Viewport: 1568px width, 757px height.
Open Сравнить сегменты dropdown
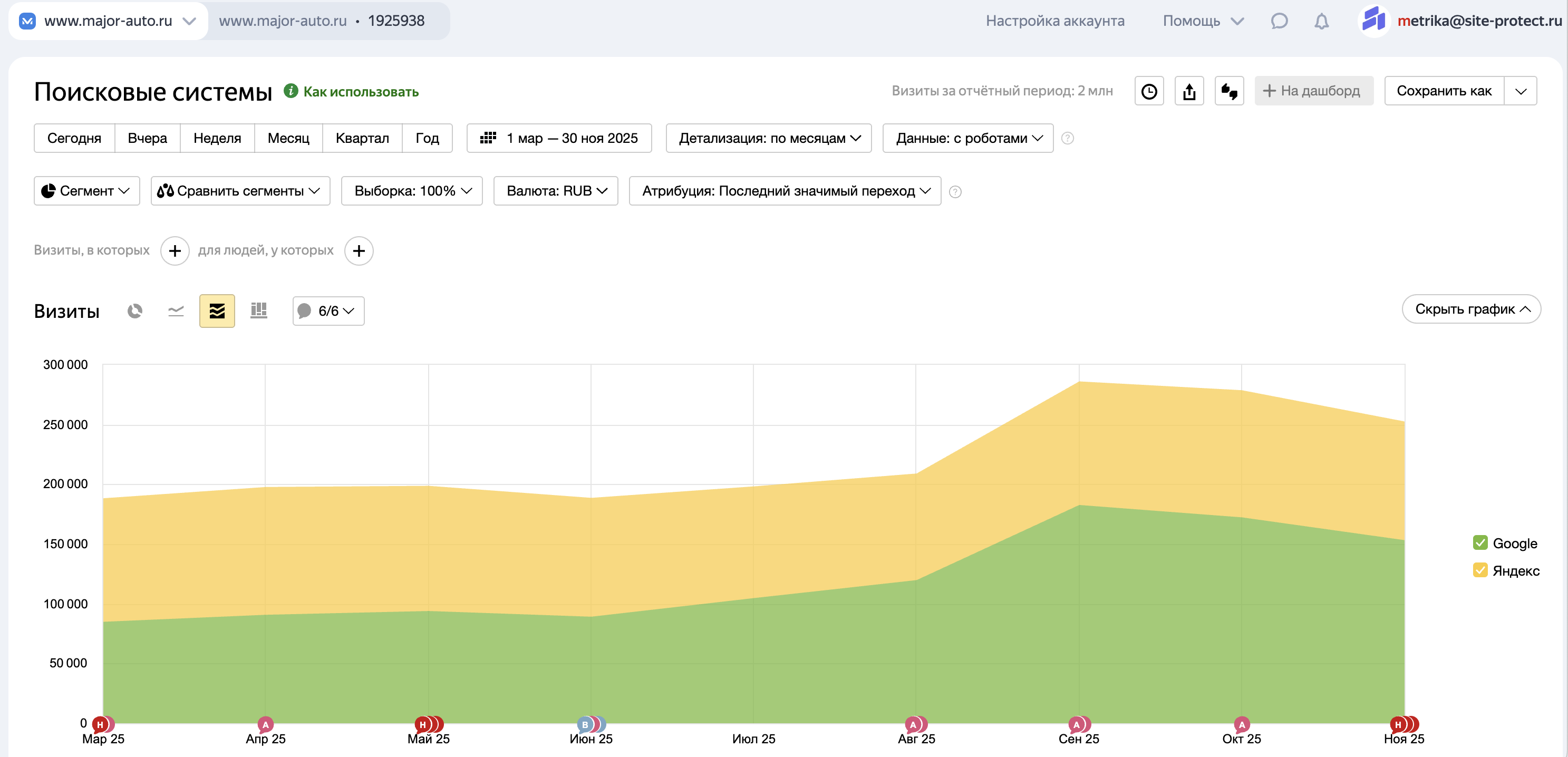240,191
